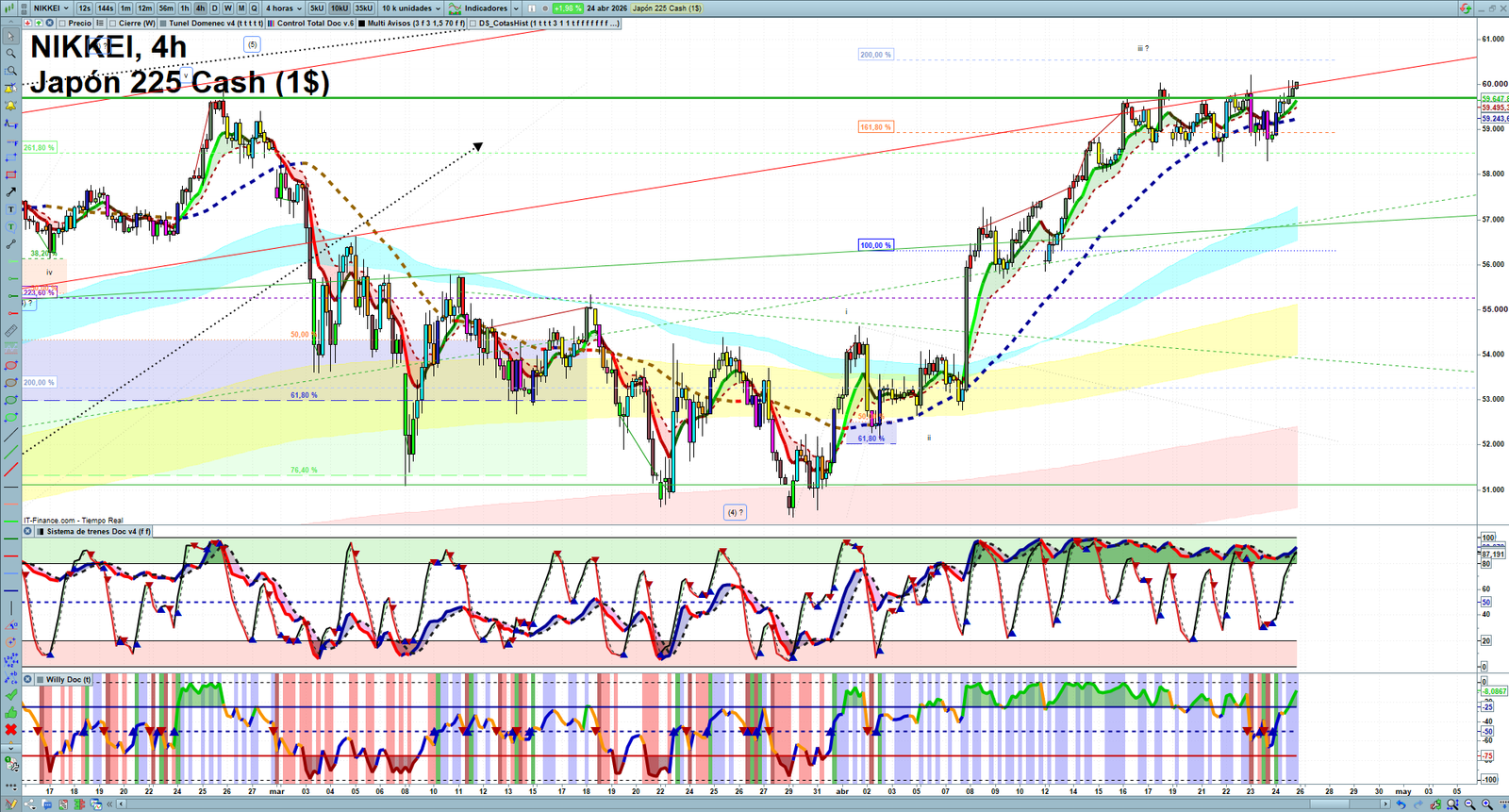Switch to the 12s timeframe

coord(85,8)
